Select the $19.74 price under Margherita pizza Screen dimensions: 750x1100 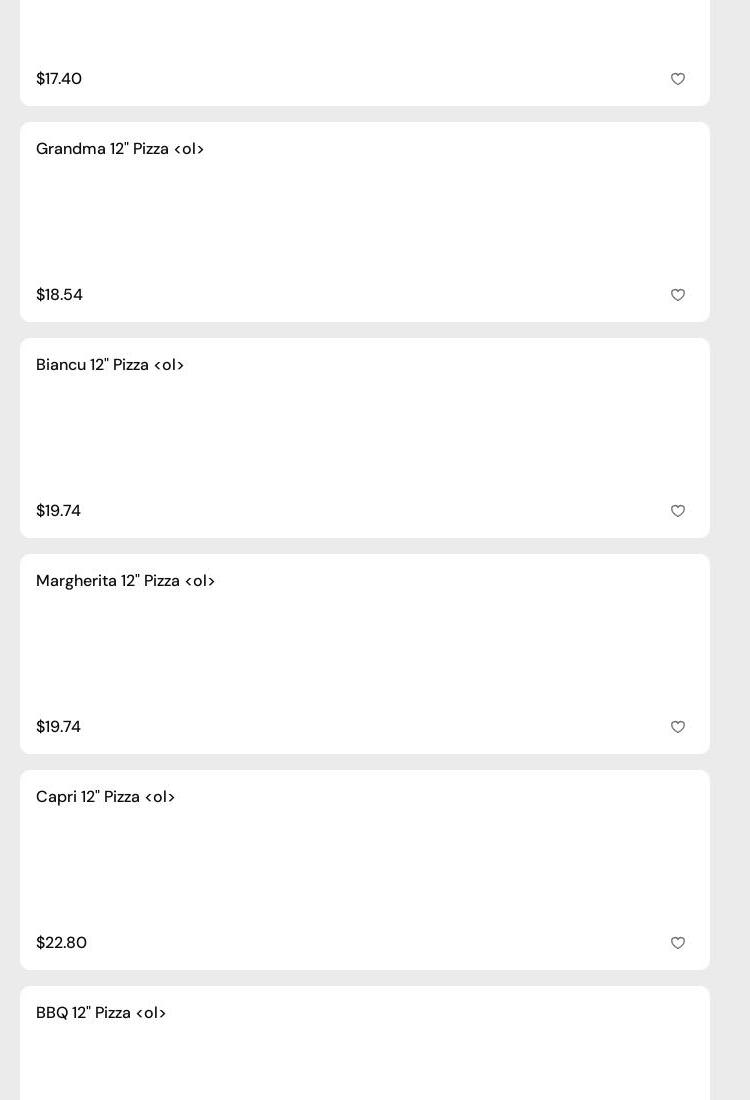tap(58, 727)
